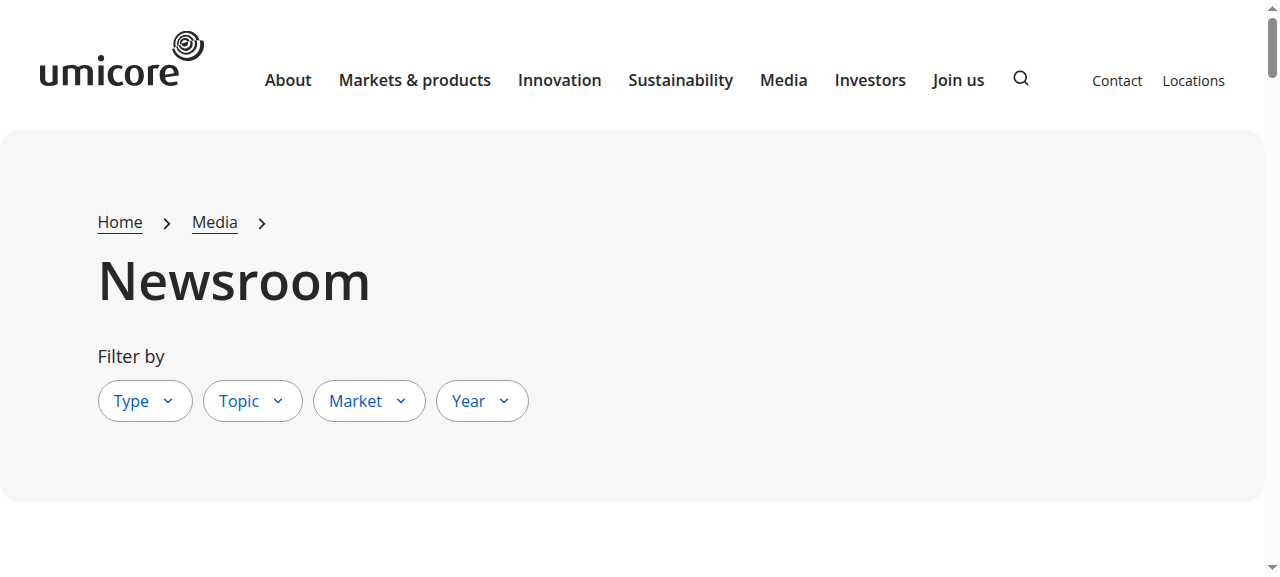Click the chevron after Home breadcrumb
Image resolution: width=1280 pixels, height=577 pixels.
(167, 223)
